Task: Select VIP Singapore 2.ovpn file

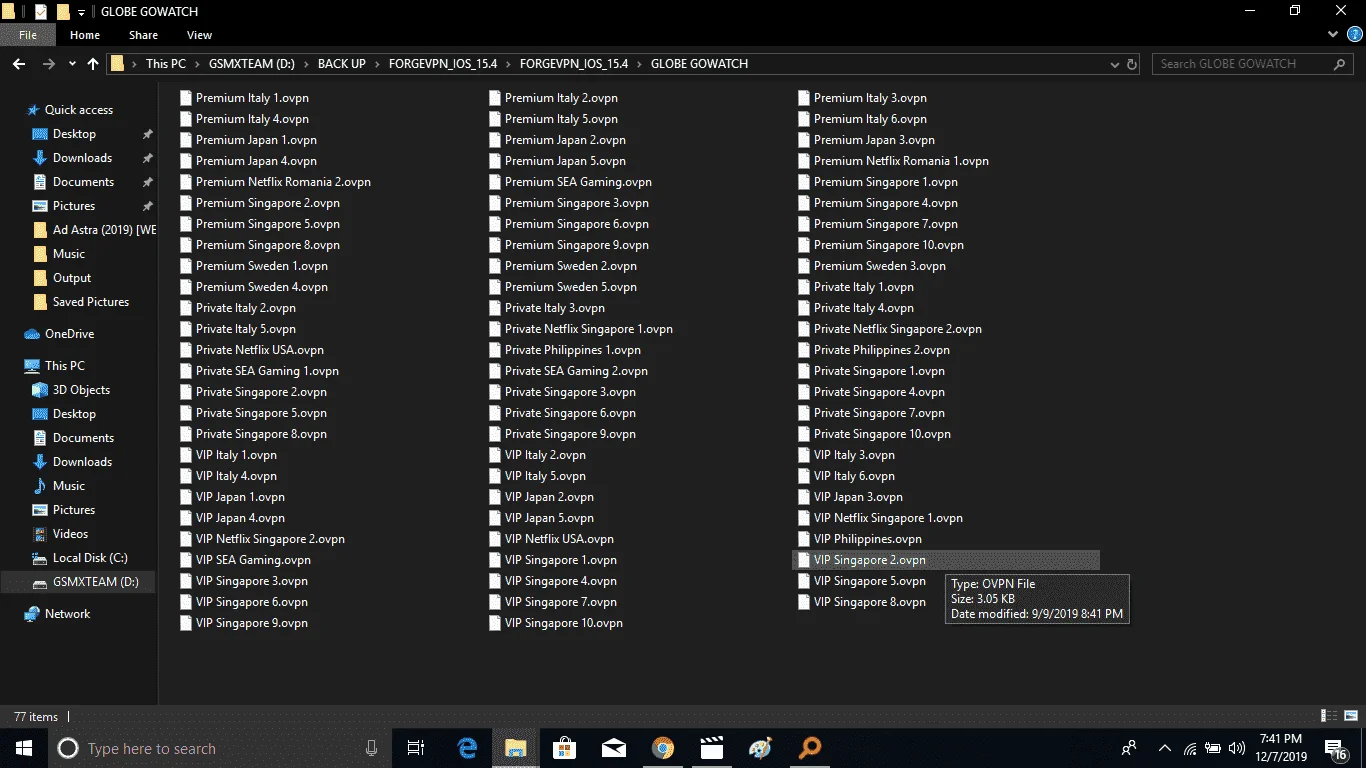Action: click(x=946, y=560)
